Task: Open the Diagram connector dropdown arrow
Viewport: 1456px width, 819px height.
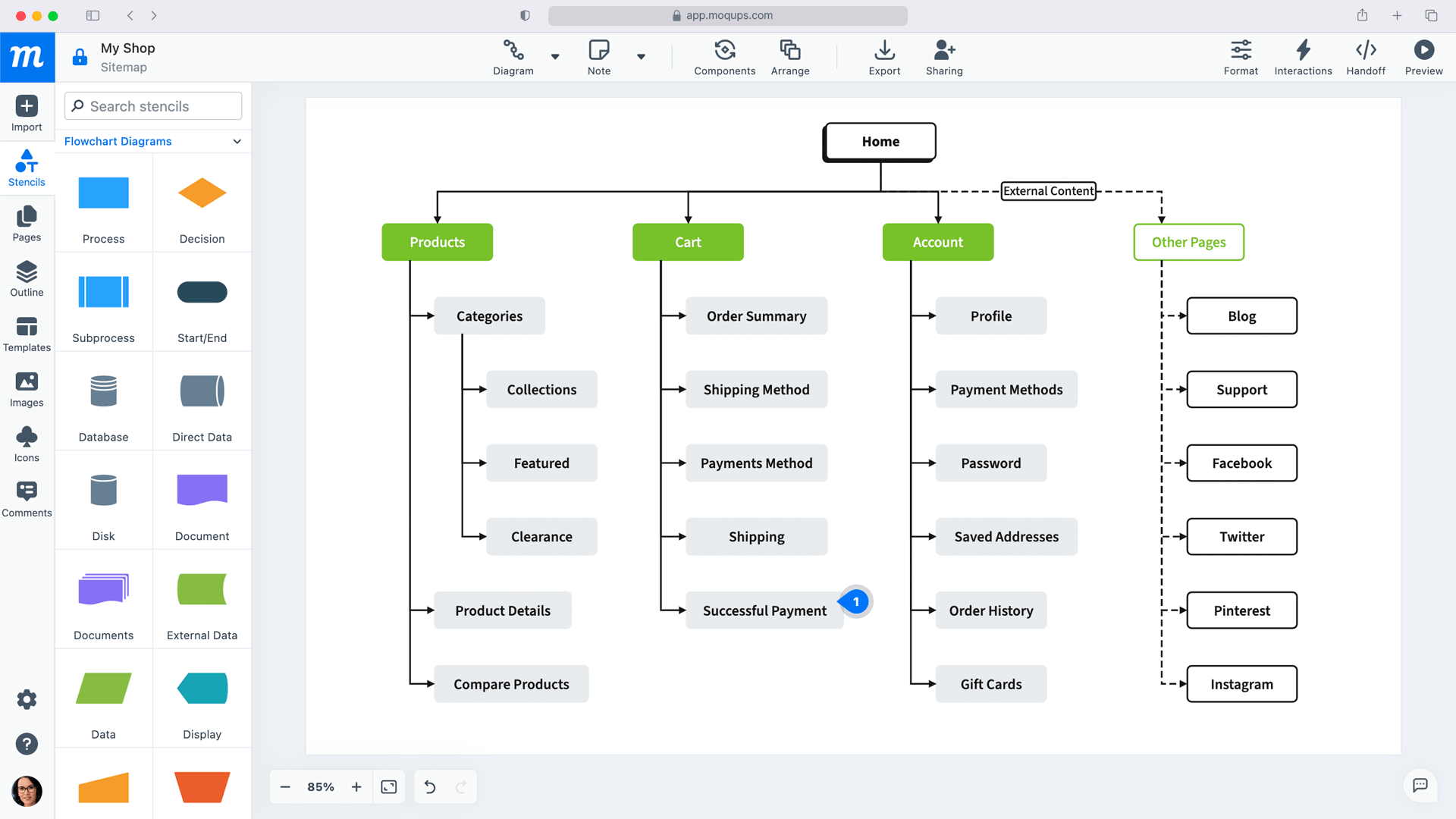Action: pos(555,57)
